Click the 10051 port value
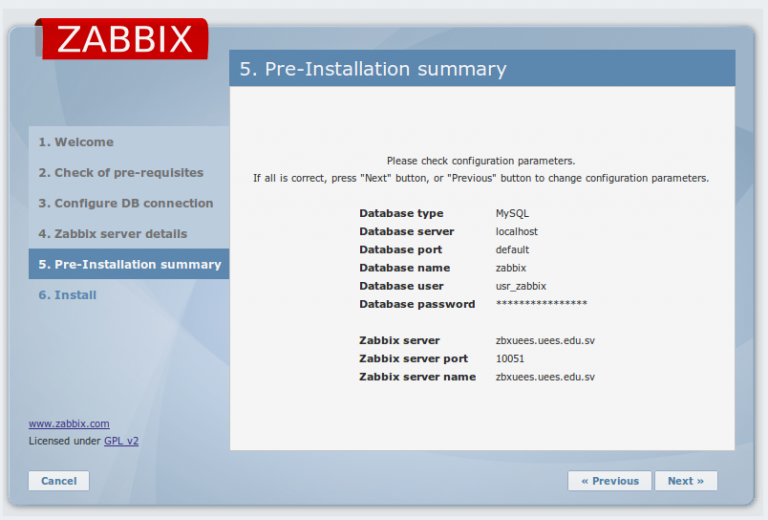 [x=510, y=358]
